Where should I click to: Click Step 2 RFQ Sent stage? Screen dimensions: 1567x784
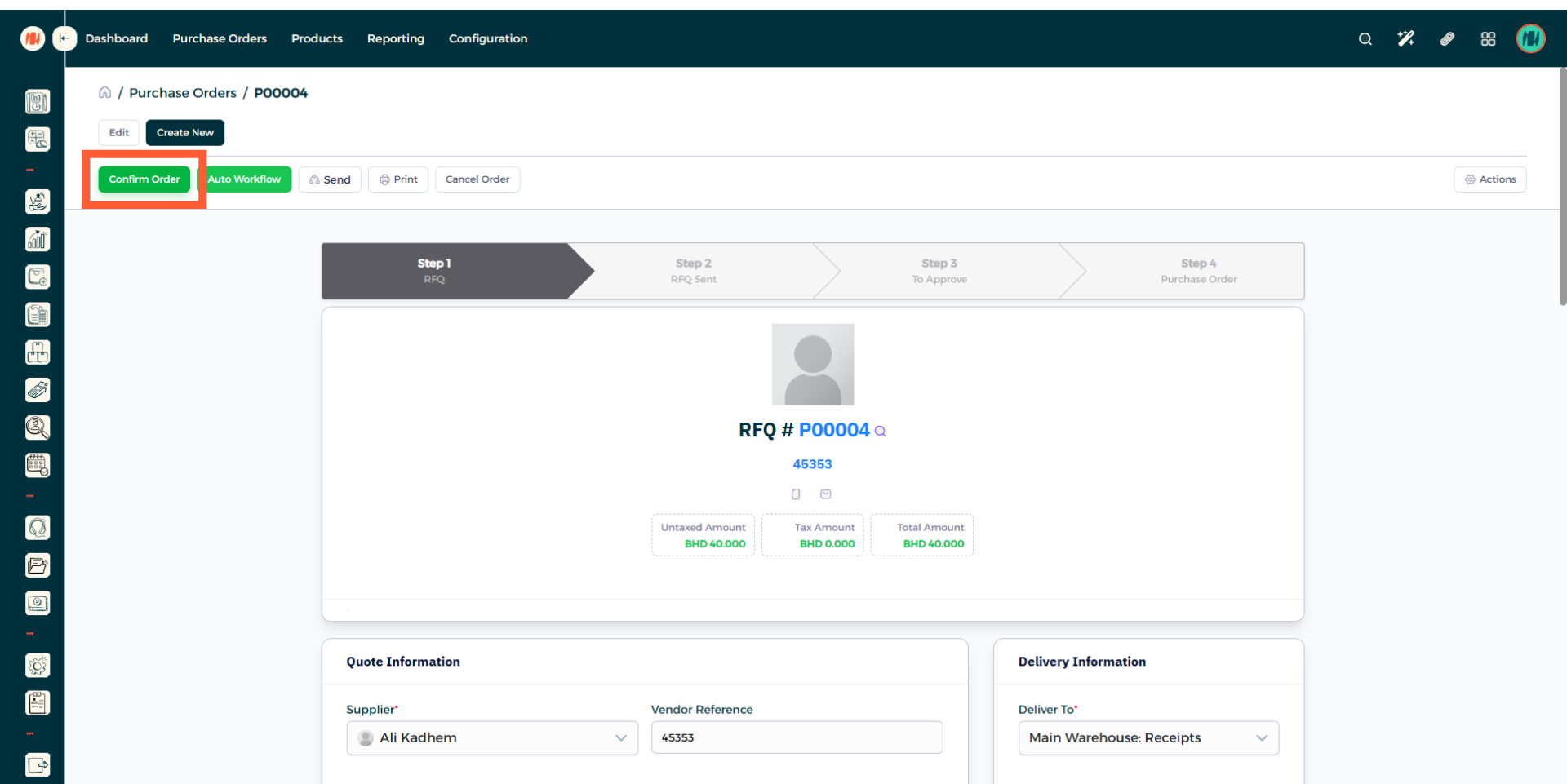pyautogui.click(x=693, y=271)
